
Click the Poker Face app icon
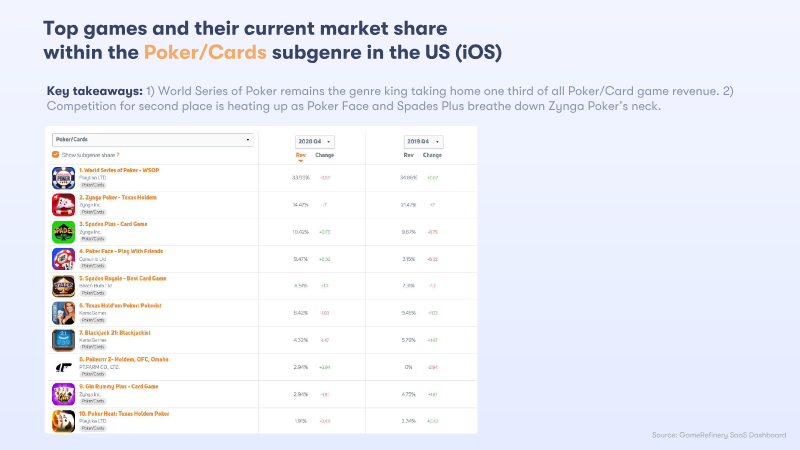click(63, 259)
